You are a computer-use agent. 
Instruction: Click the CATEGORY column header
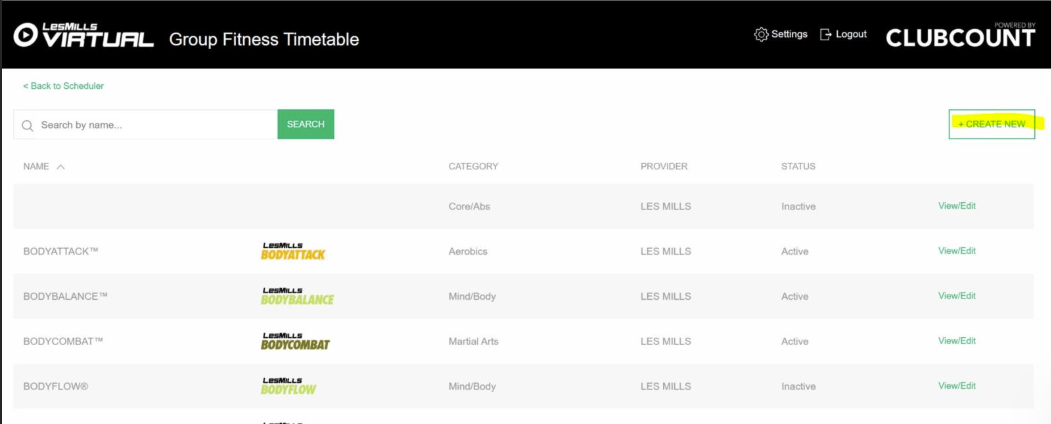click(473, 166)
